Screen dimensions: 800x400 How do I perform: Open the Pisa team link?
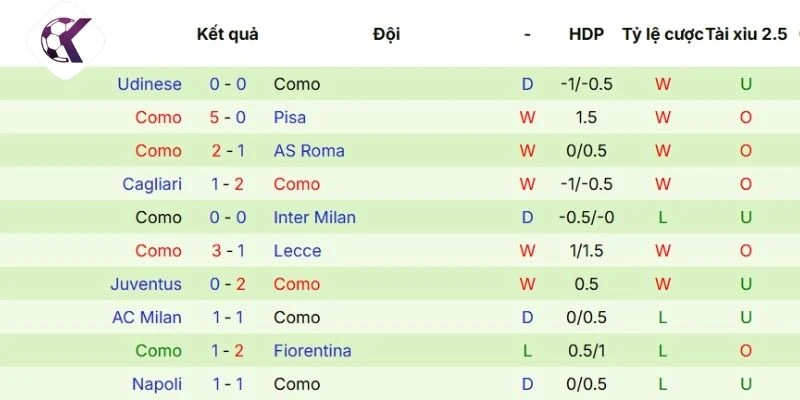click(290, 117)
